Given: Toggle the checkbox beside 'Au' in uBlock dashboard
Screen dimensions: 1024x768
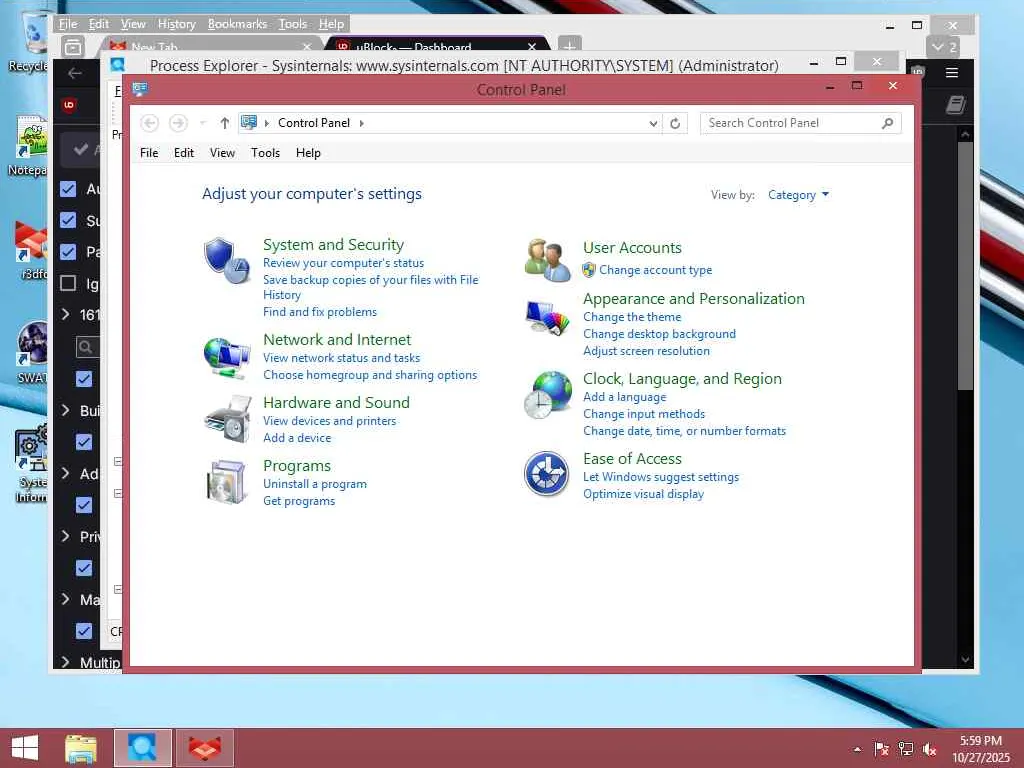Looking at the screenshot, I should (x=68, y=189).
